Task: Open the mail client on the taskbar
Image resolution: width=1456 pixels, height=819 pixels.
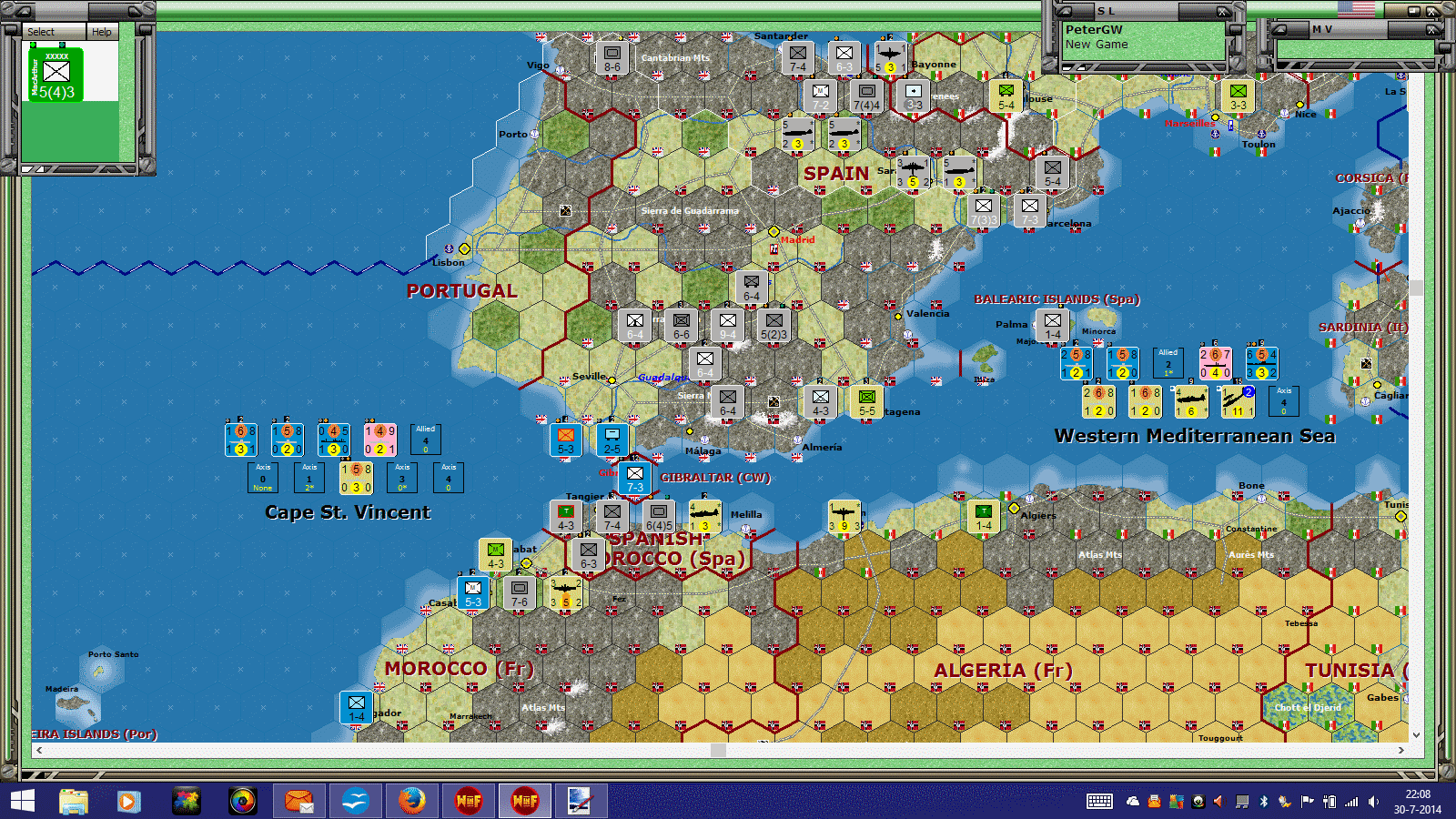Action: 298,801
